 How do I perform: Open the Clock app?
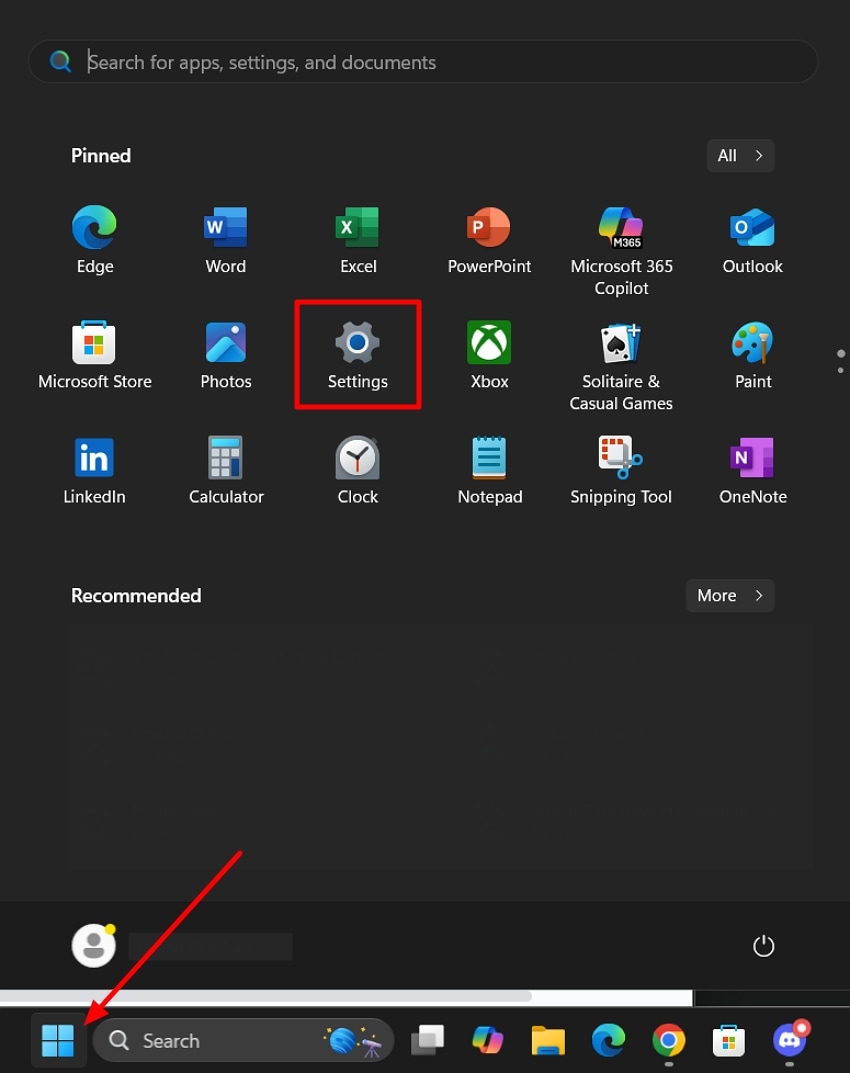(357, 457)
